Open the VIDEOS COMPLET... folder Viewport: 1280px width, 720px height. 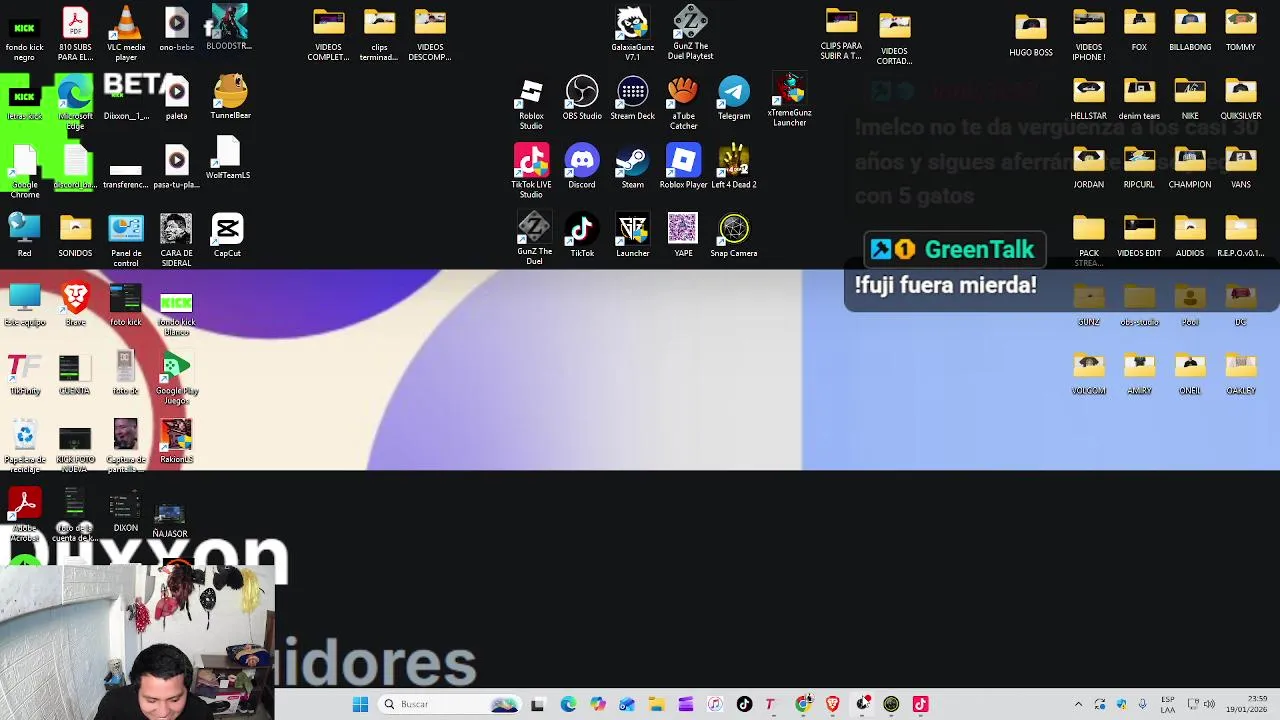[329, 34]
